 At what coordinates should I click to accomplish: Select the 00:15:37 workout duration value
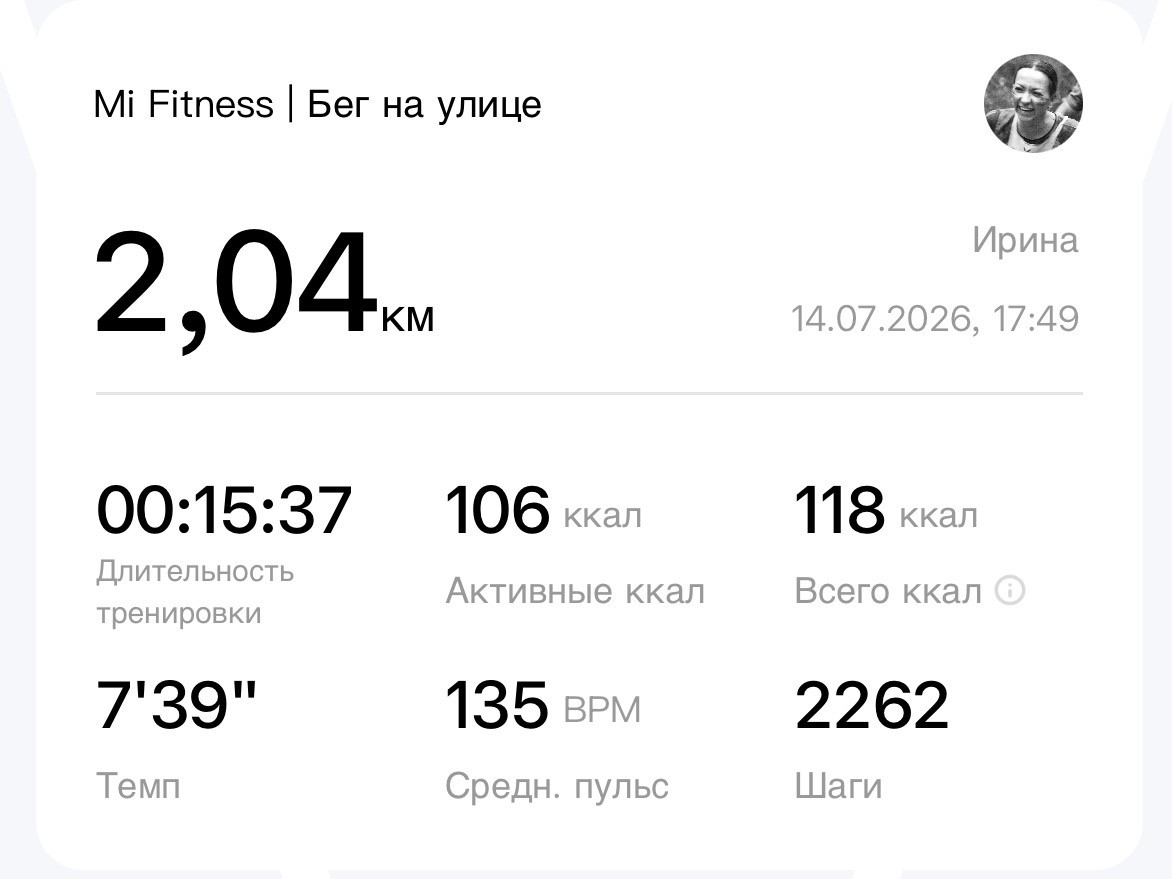click(224, 511)
